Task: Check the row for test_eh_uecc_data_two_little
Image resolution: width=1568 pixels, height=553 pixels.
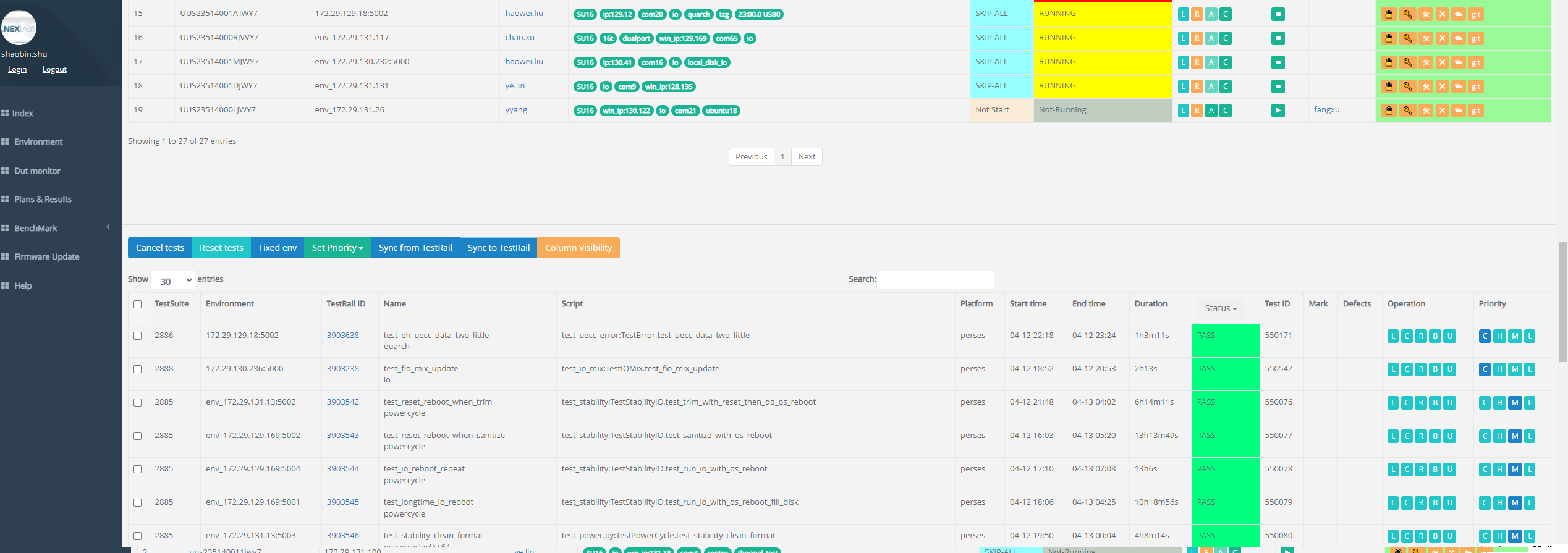Action: pyautogui.click(x=138, y=336)
